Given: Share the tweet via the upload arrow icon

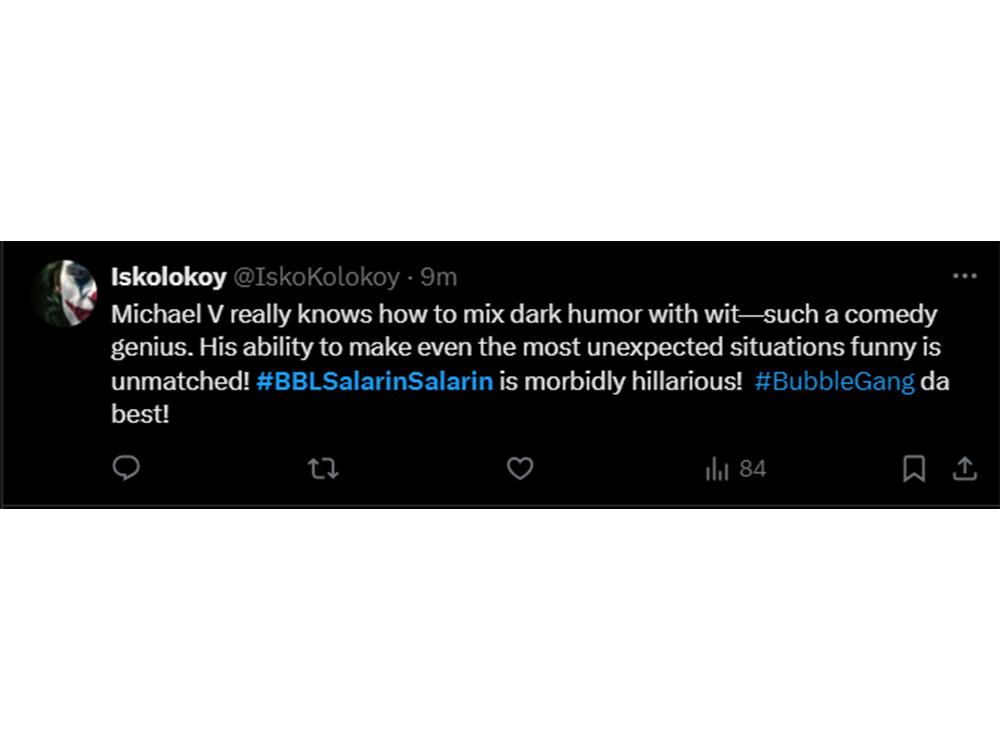Looking at the screenshot, I should click(964, 468).
